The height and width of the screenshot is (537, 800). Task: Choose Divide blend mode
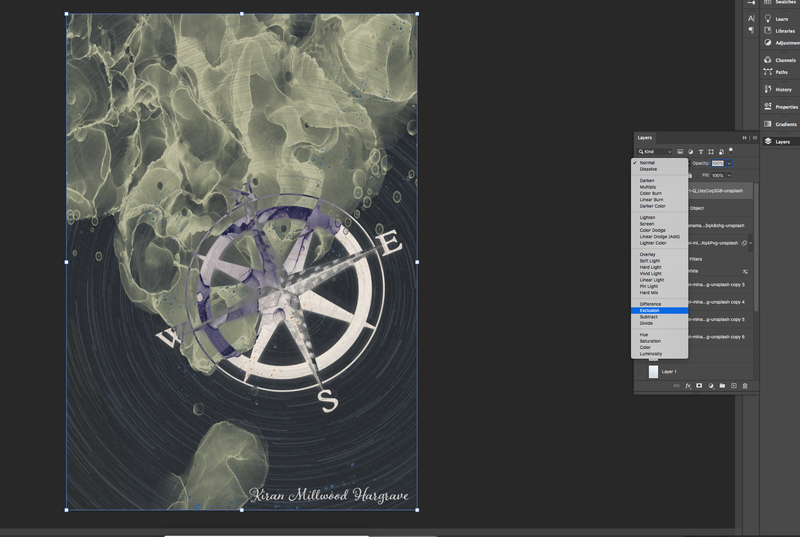659,323
